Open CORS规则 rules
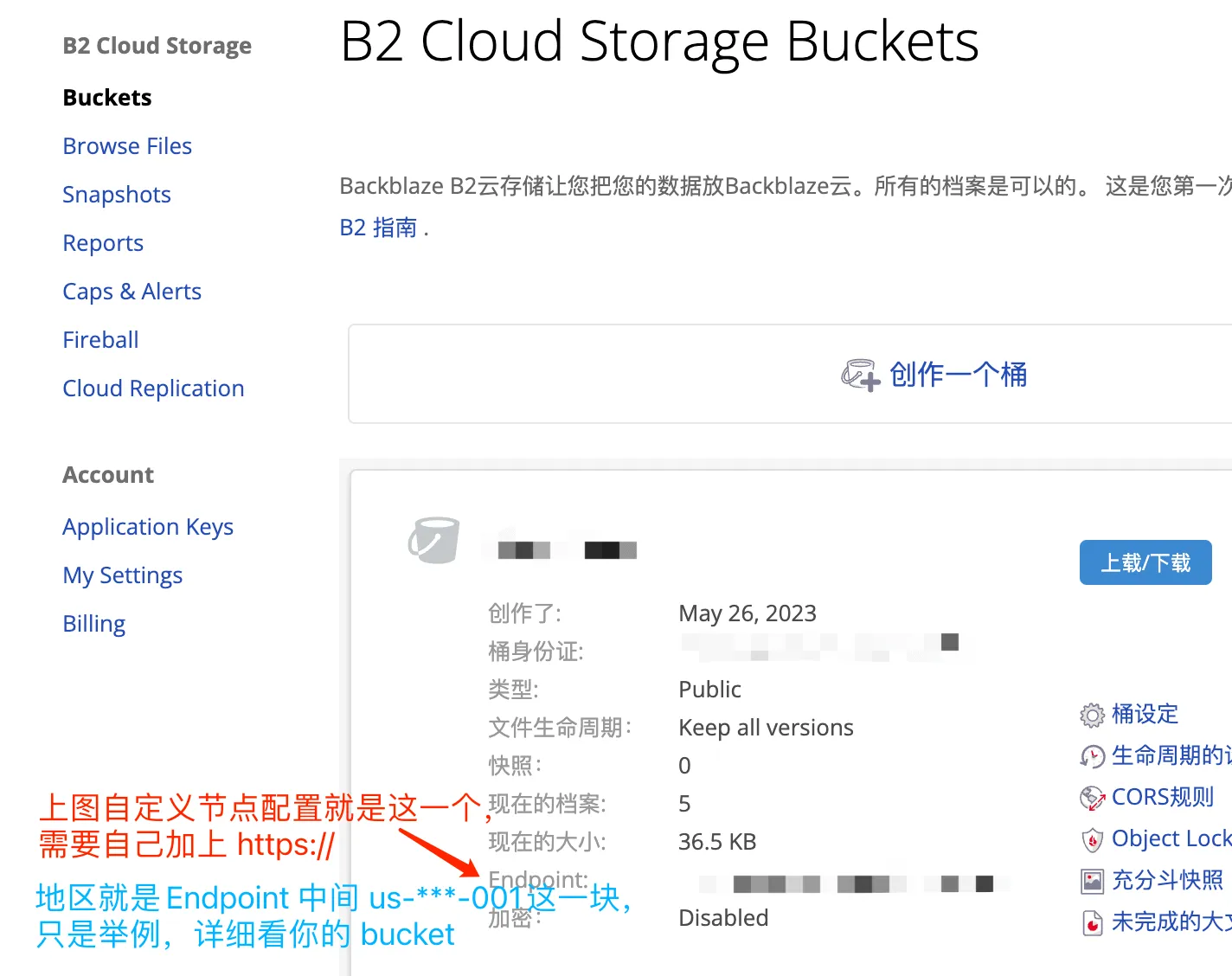 (x=1163, y=797)
